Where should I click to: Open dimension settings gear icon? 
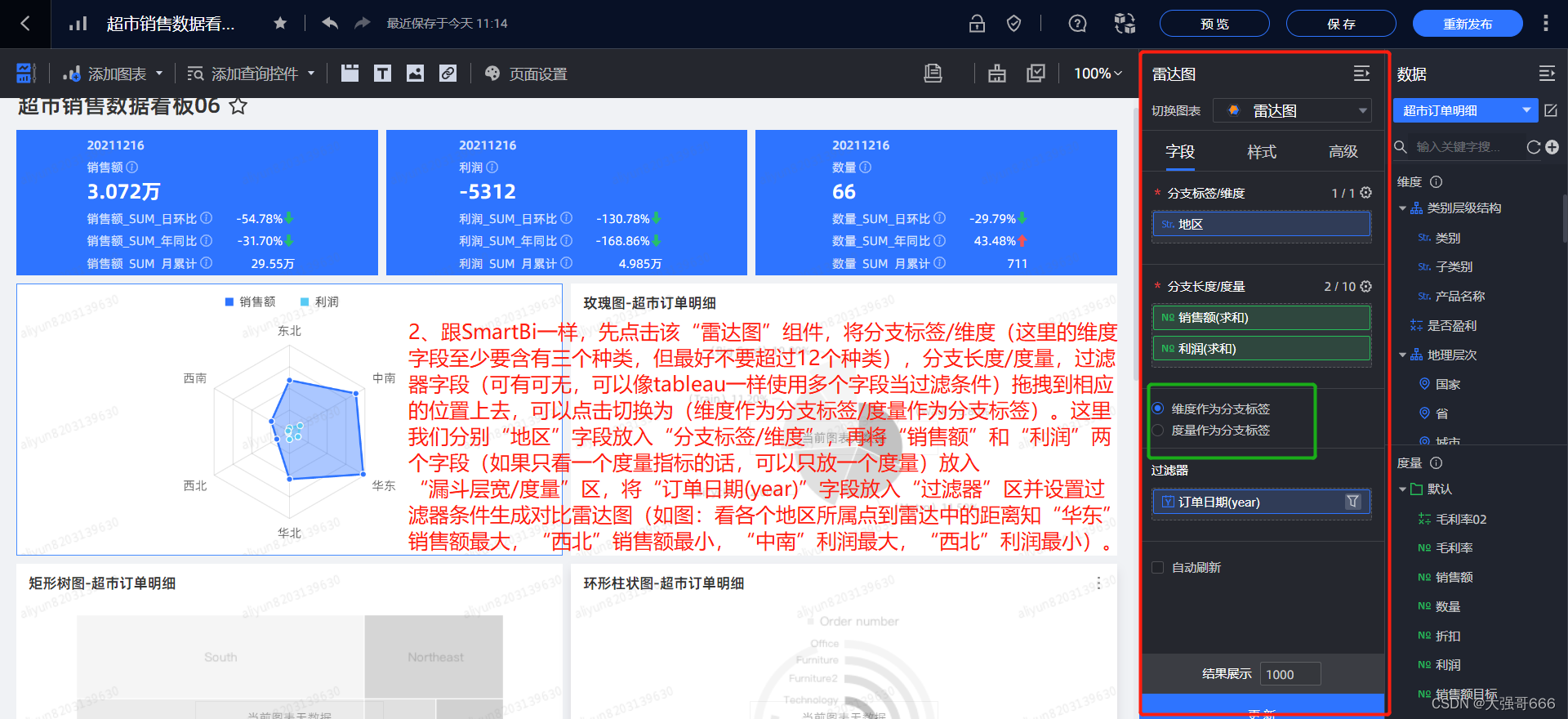point(1365,193)
